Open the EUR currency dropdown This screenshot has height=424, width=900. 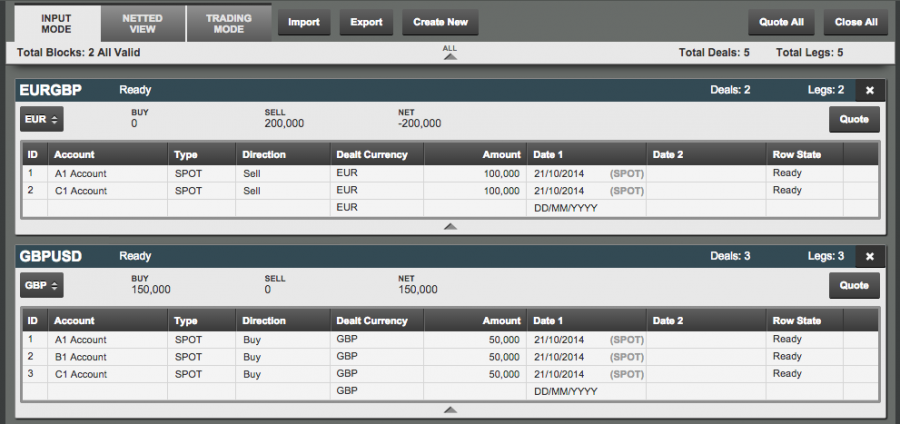coord(42,119)
